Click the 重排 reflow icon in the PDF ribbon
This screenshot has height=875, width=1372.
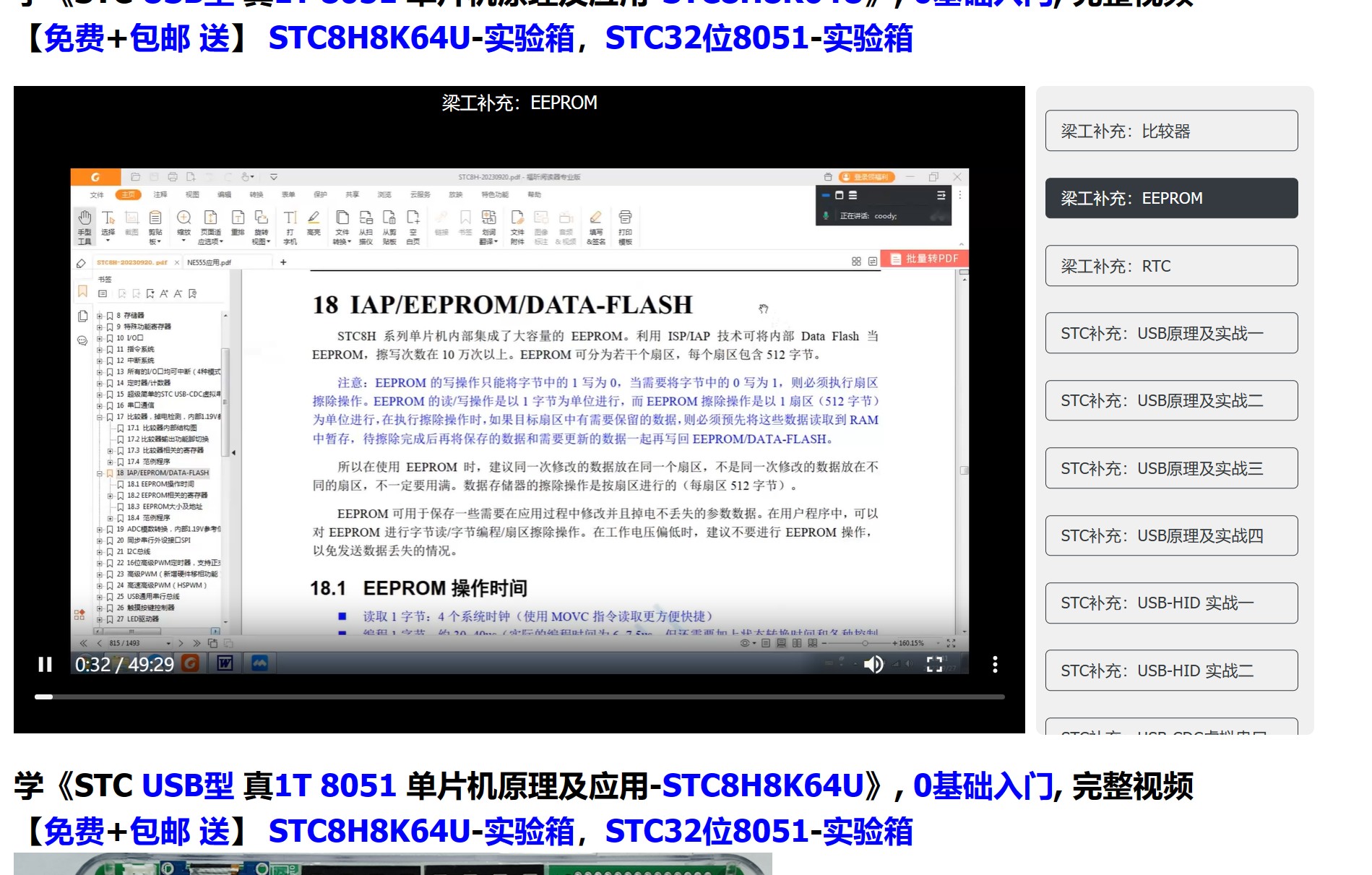pyautogui.click(x=238, y=223)
